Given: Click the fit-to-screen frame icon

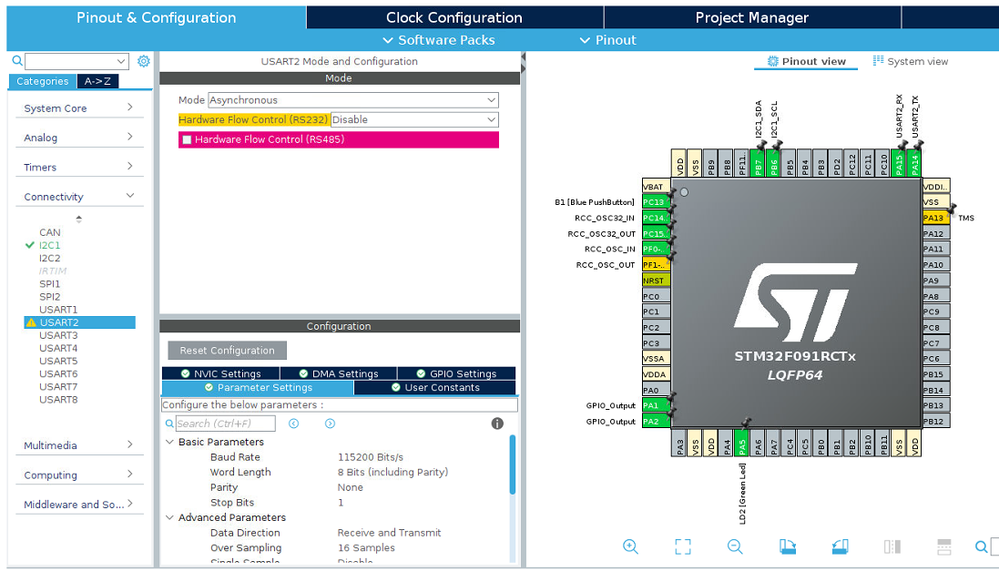Looking at the screenshot, I should tap(683, 547).
